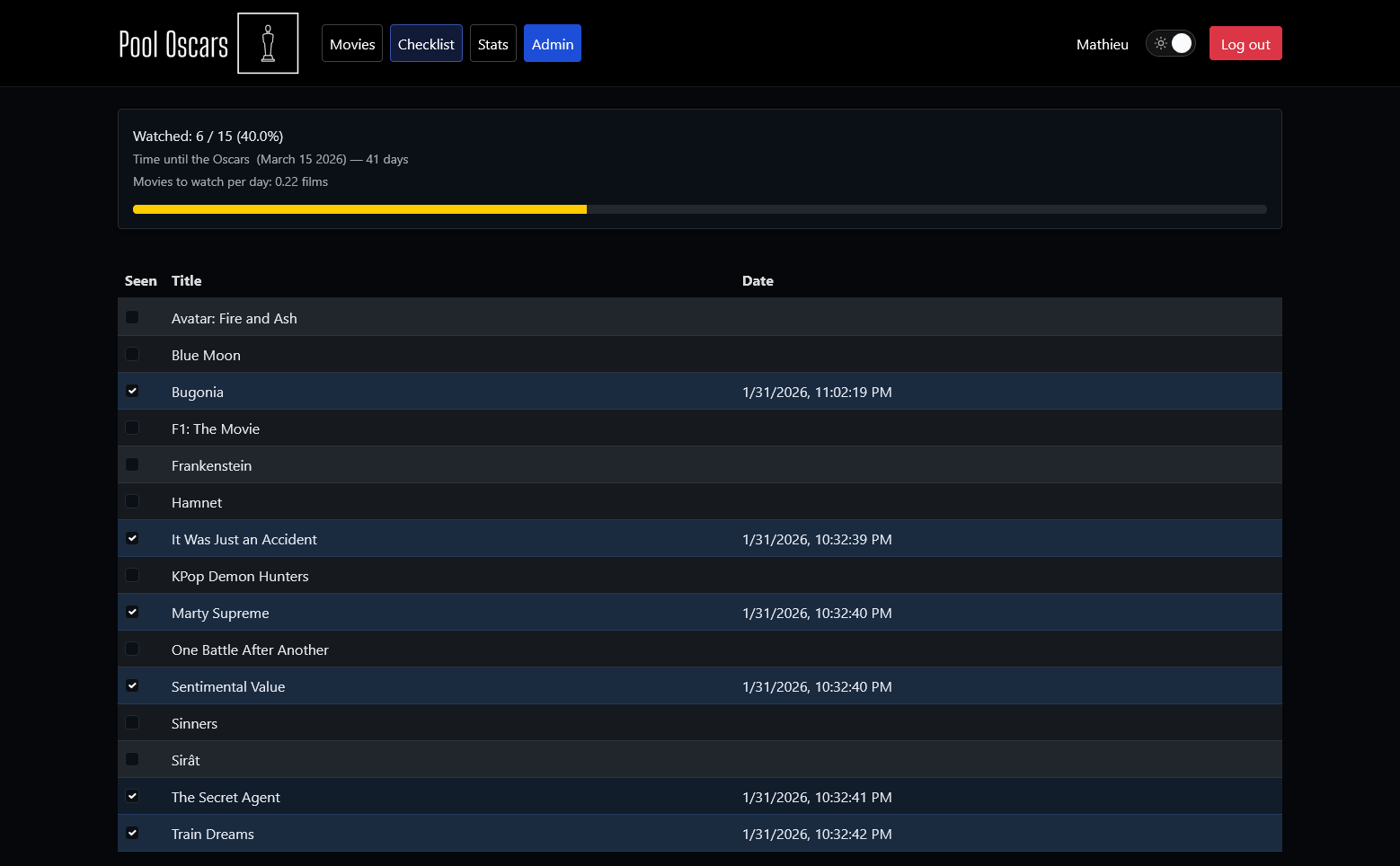
Task: Mark Frankenstein as watched
Action: (x=132, y=464)
